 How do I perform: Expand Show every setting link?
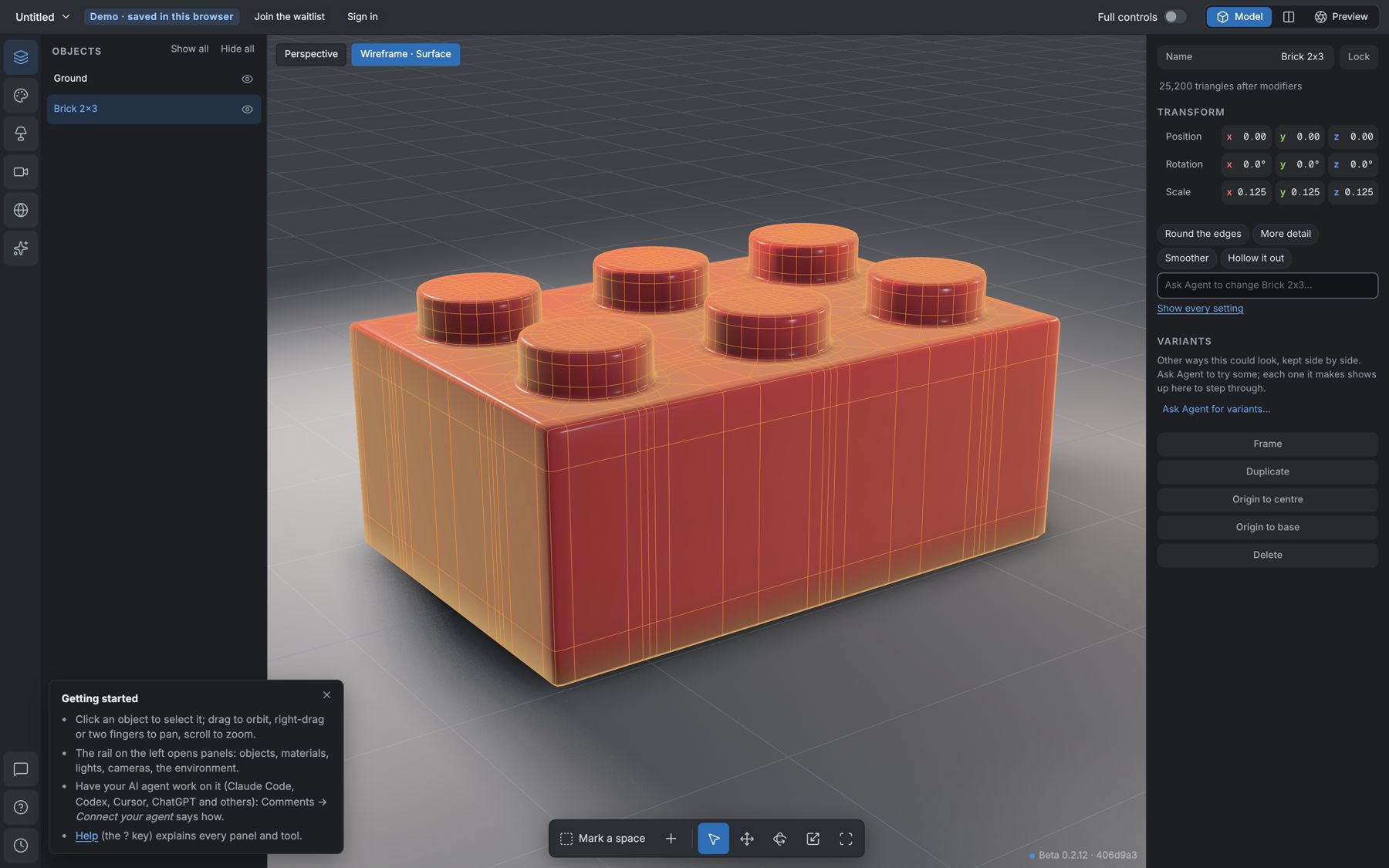pyautogui.click(x=1200, y=309)
